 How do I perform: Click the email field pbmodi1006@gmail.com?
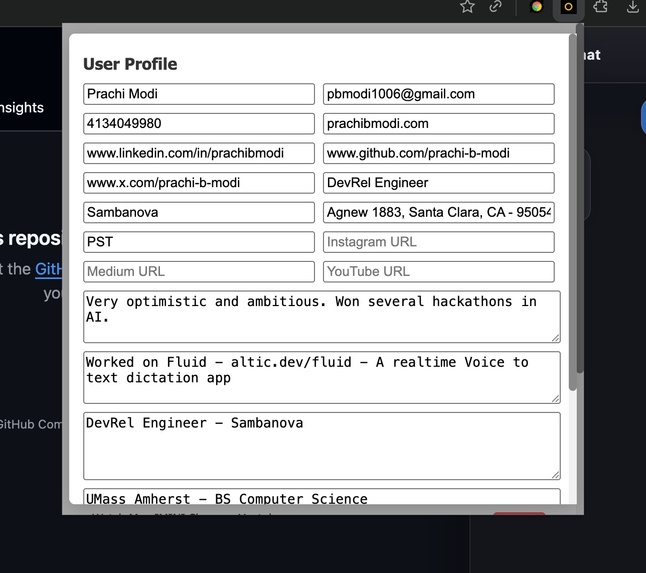click(x=439, y=94)
